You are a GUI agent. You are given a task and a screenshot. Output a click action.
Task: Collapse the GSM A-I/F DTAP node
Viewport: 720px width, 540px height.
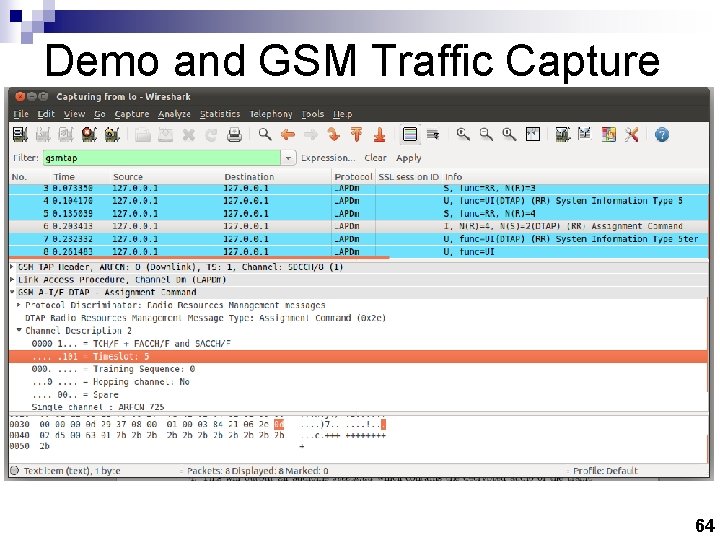pyautogui.click(x=12, y=292)
